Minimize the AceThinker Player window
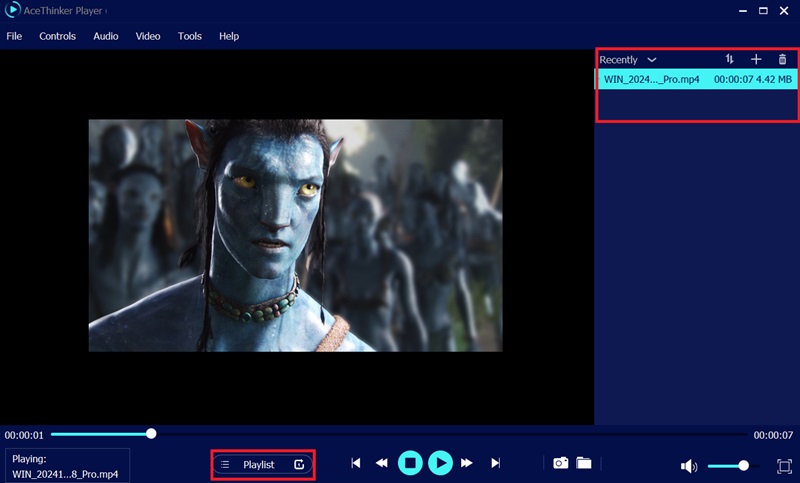 click(x=743, y=11)
